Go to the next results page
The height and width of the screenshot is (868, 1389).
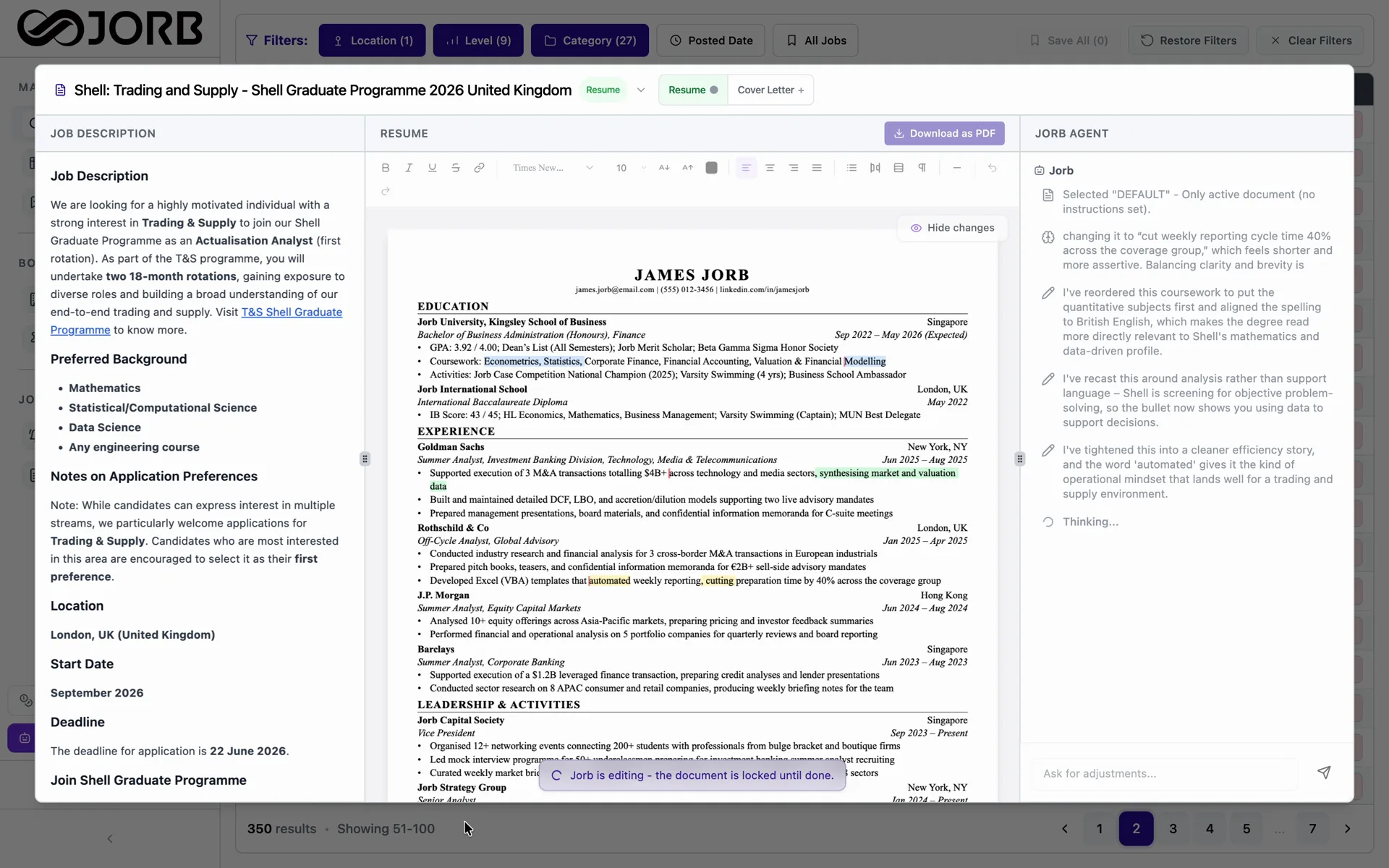click(1347, 829)
